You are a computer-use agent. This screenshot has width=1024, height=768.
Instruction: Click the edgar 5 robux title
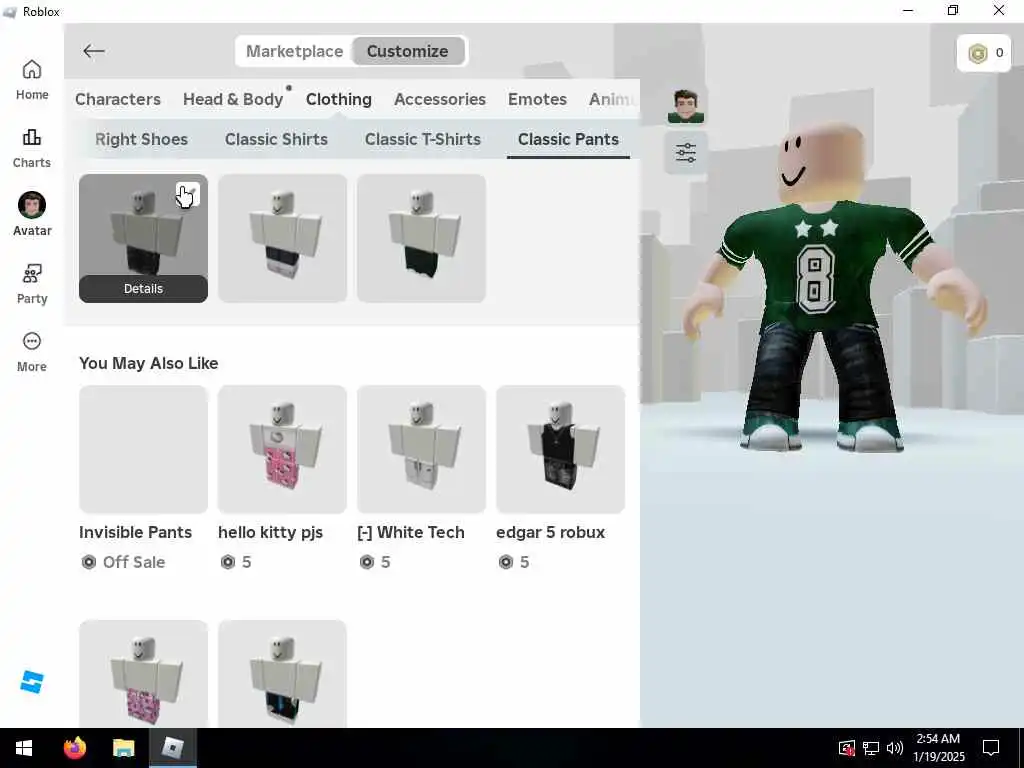coord(551,532)
